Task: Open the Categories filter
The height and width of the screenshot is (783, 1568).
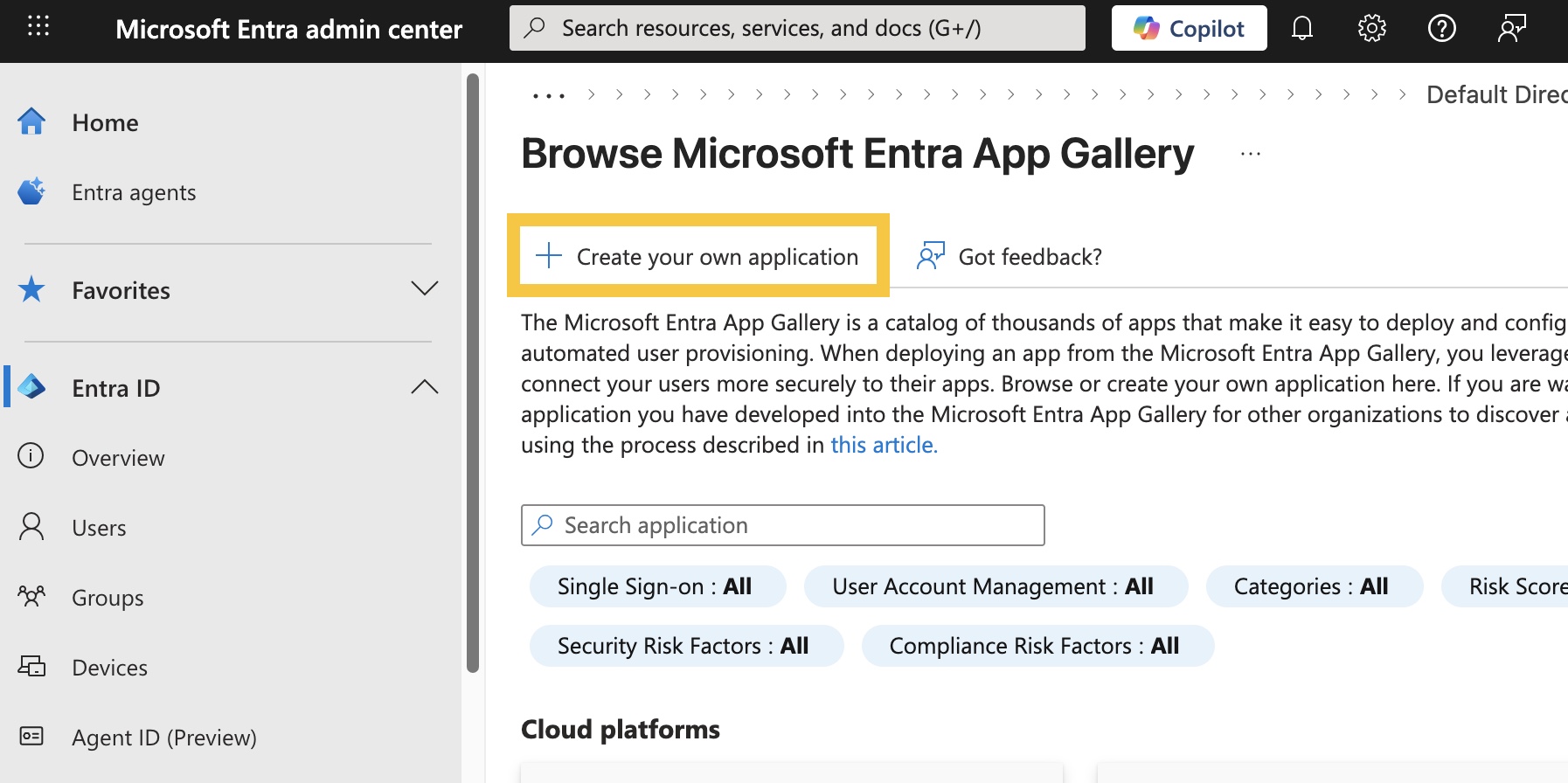Action: pos(1313,586)
